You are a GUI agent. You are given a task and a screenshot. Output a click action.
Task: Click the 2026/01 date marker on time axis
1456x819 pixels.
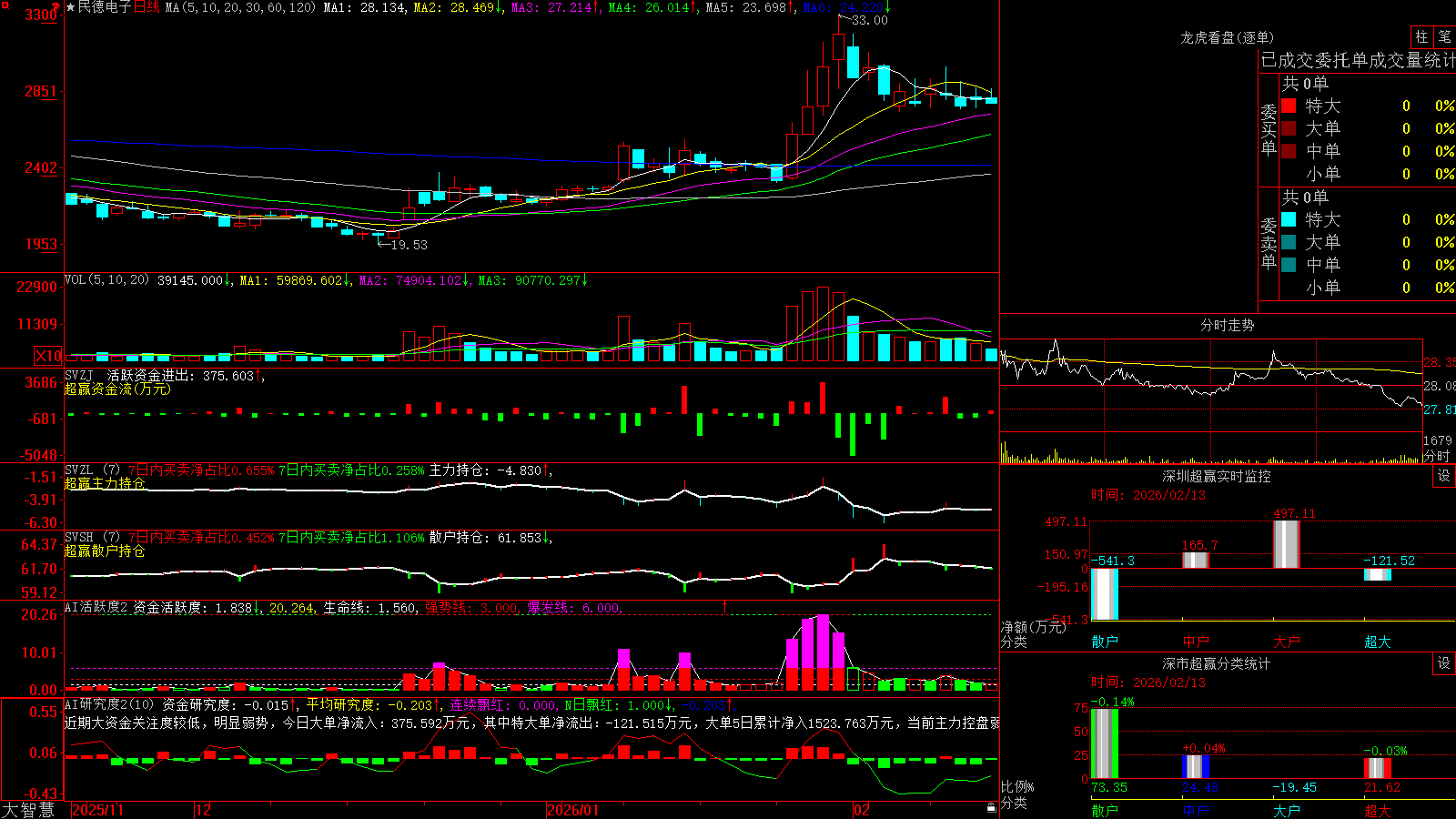[573, 810]
